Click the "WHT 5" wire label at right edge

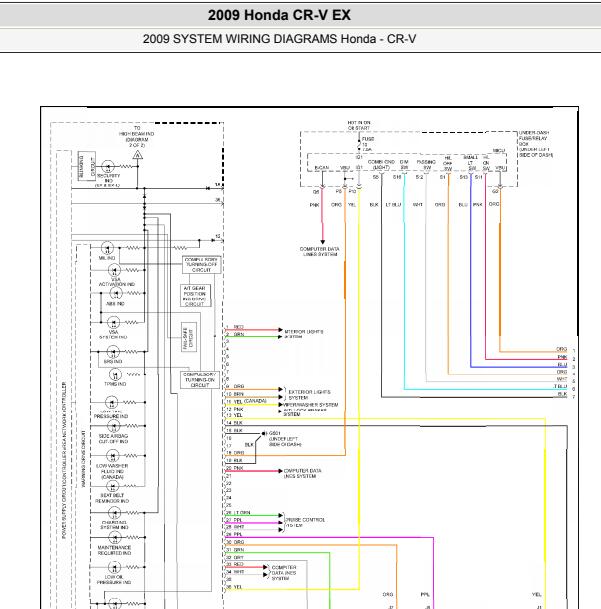[x=566, y=379]
